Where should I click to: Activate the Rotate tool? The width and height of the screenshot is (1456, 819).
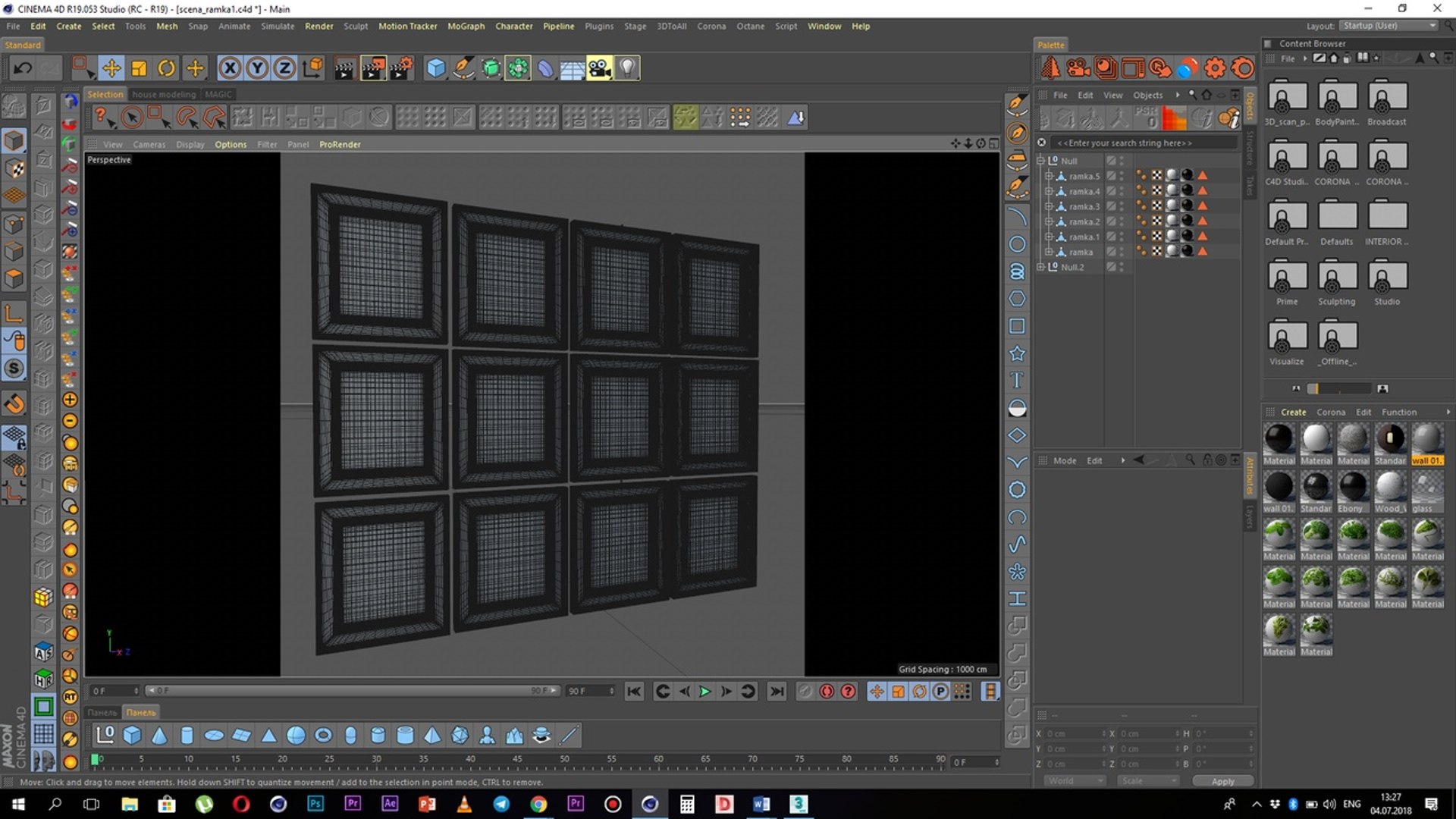pyautogui.click(x=166, y=68)
